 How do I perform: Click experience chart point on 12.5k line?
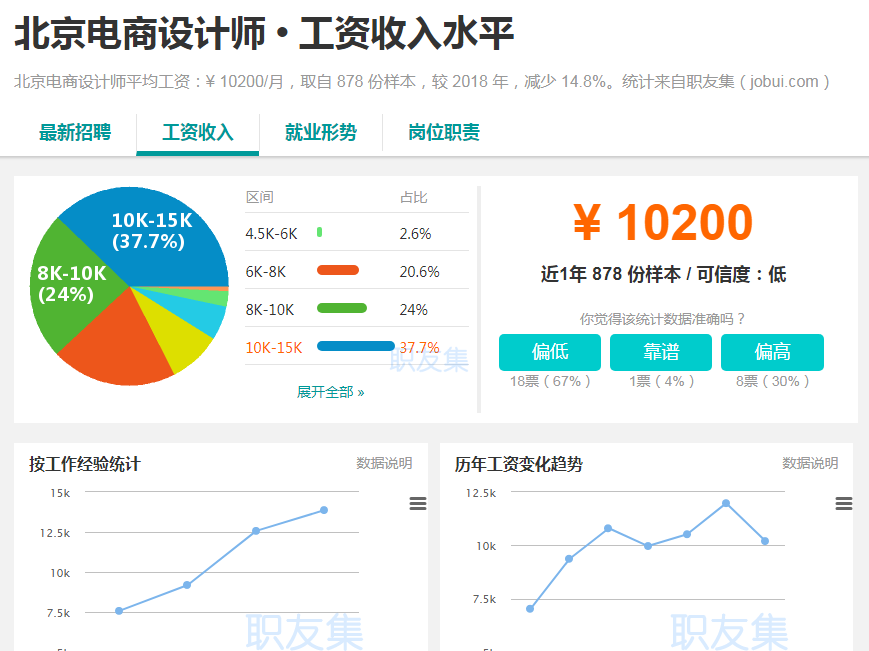(x=255, y=531)
